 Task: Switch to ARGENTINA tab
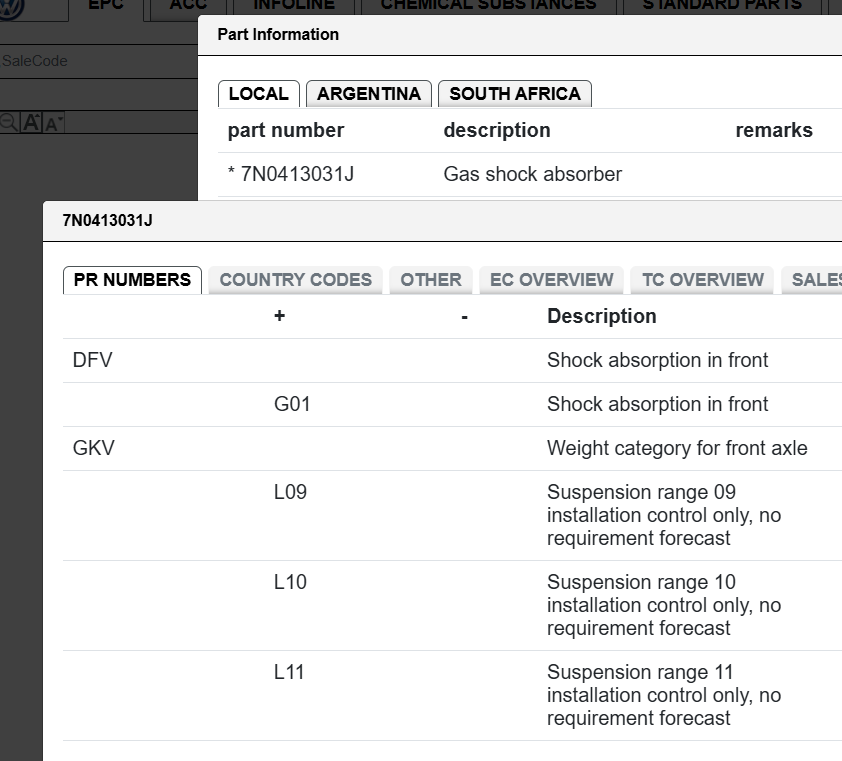(369, 94)
